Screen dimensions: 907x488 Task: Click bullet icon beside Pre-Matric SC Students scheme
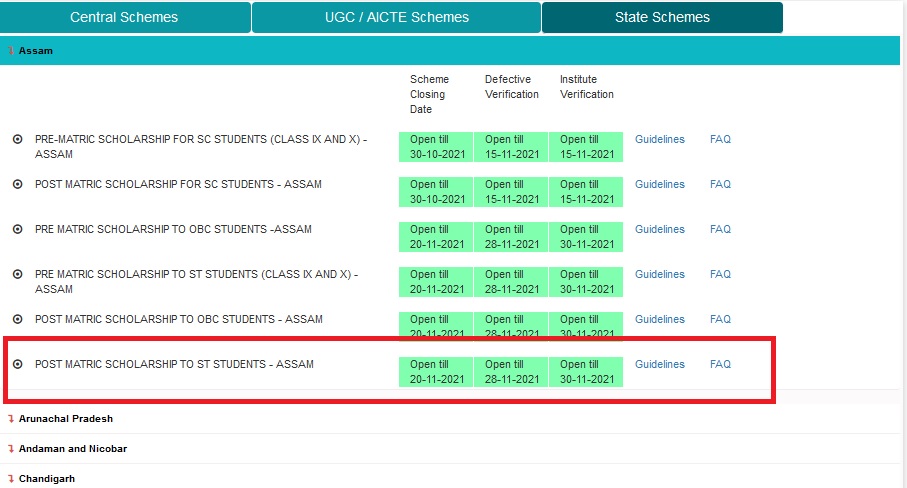tap(17, 140)
